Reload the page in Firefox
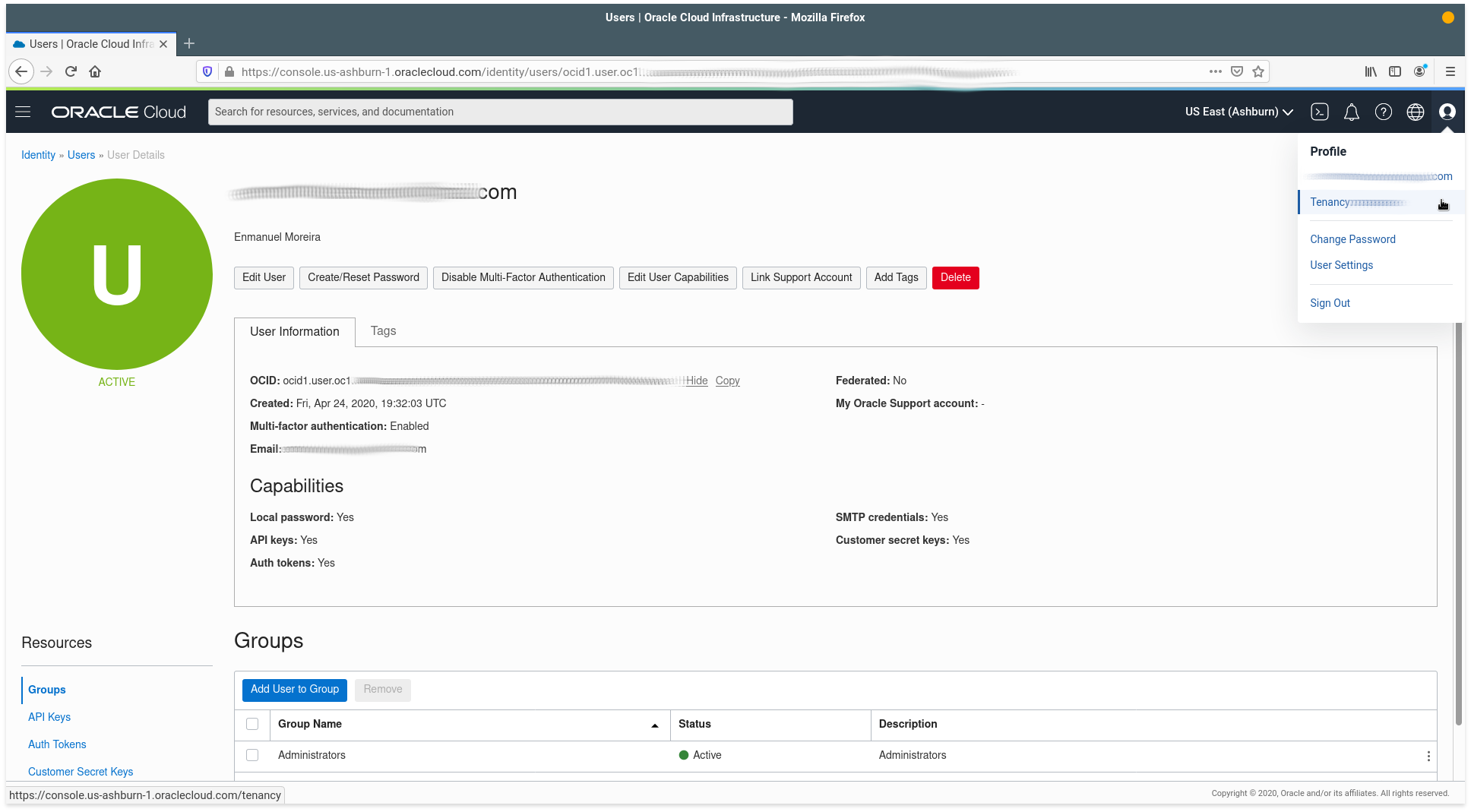Viewport: 1471px width, 812px height. [x=71, y=71]
